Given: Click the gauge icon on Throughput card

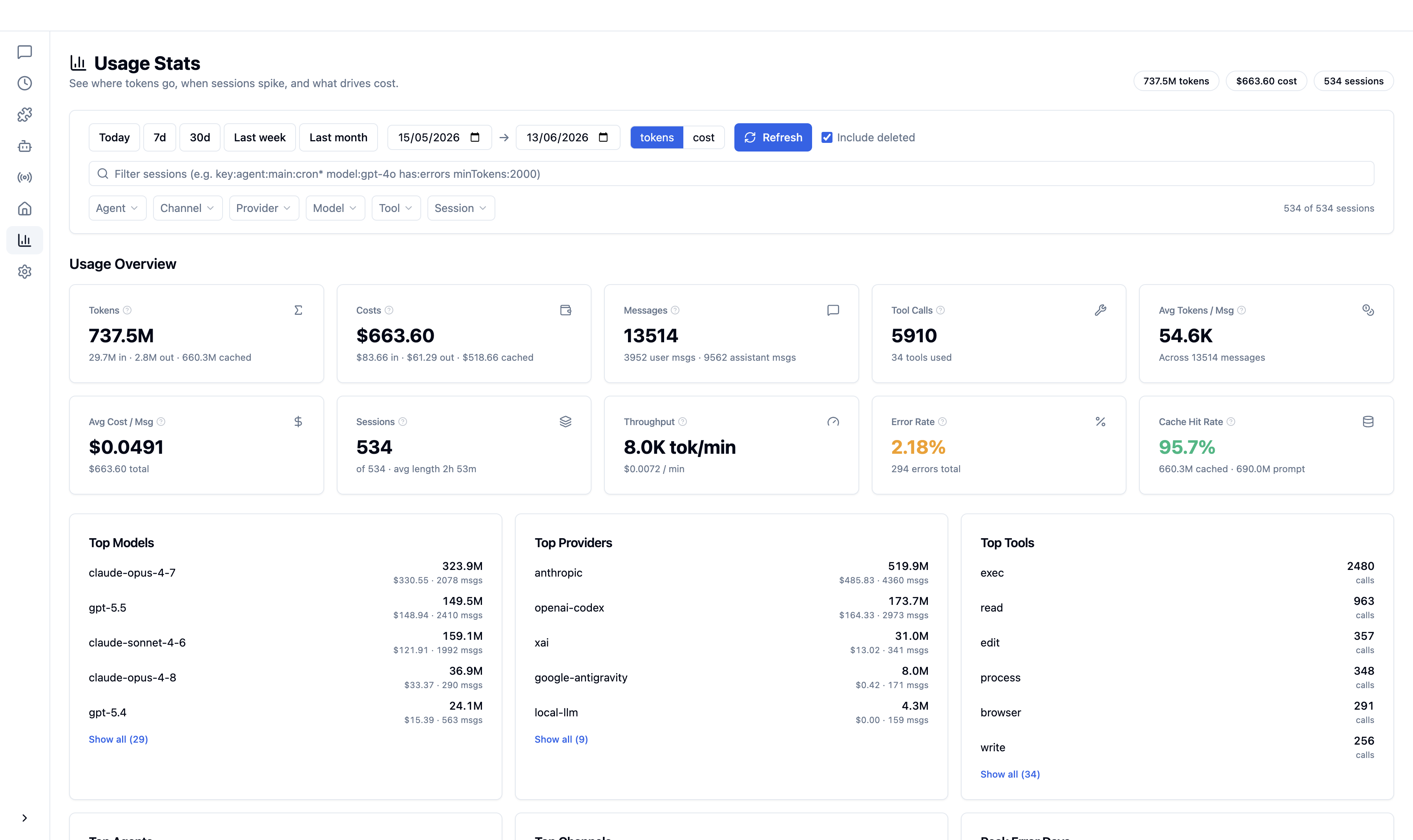Looking at the screenshot, I should coord(833,422).
